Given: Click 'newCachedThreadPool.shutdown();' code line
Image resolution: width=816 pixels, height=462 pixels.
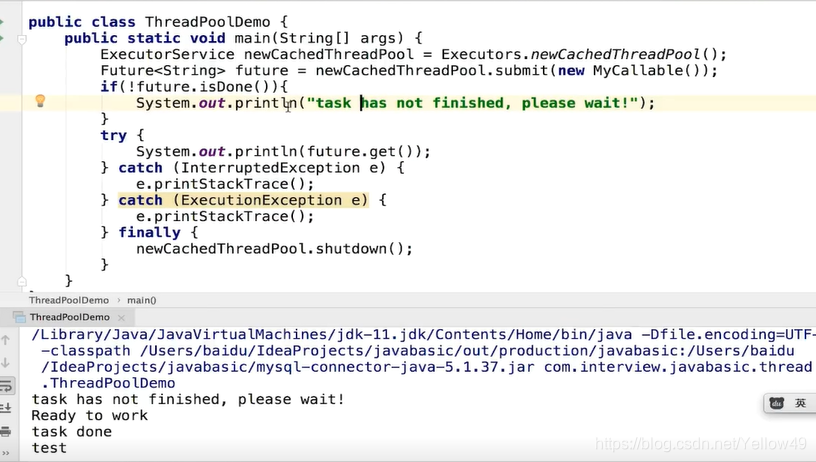Looking at the screenshot, I should (x=274, y=249).
